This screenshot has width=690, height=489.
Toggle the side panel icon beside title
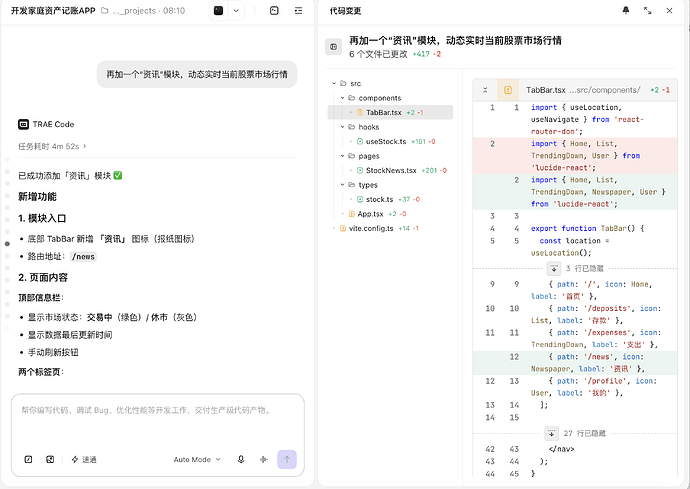click(x=334, y=47)
